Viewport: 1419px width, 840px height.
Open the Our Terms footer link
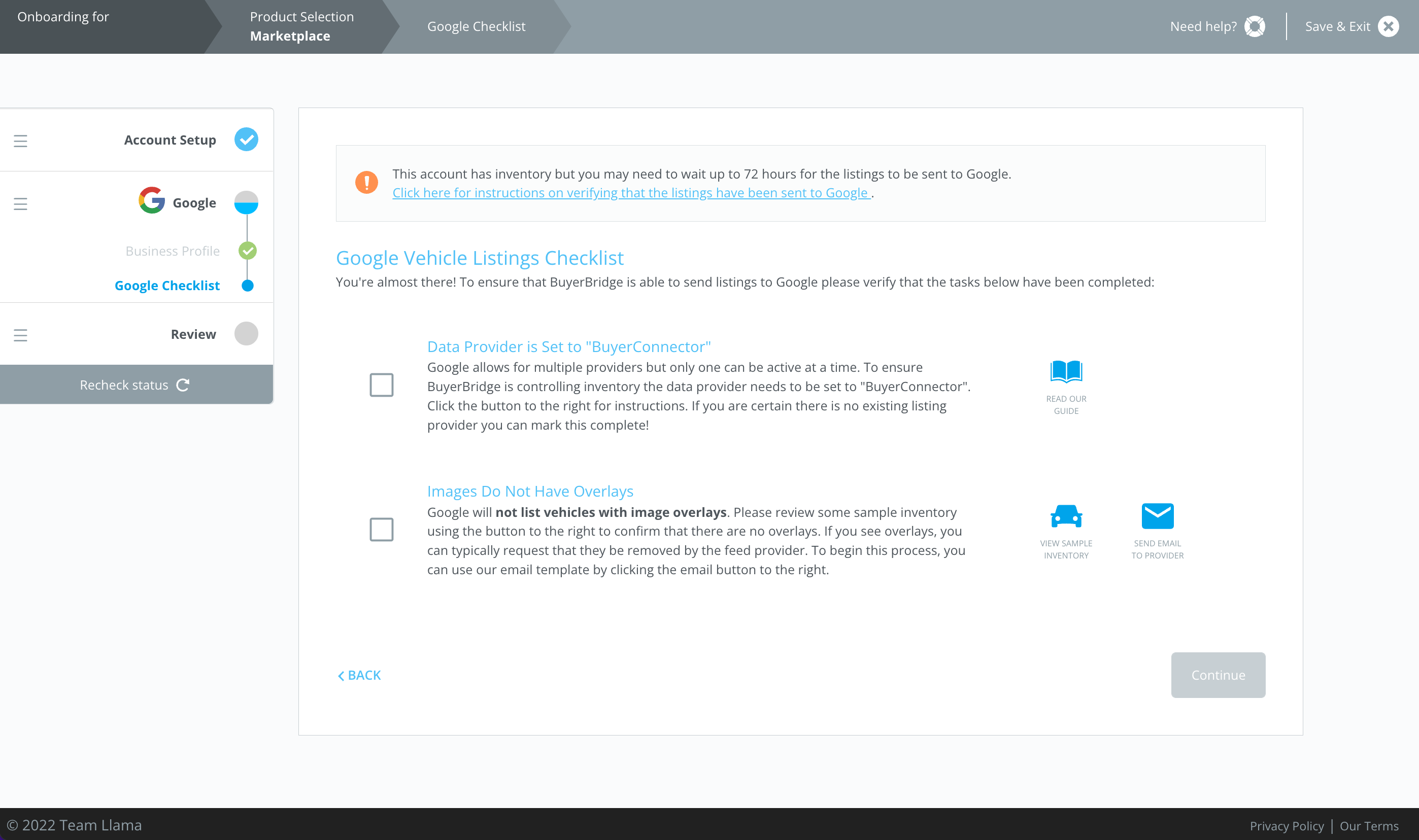pyautogui.click(x=1369, y=826)
